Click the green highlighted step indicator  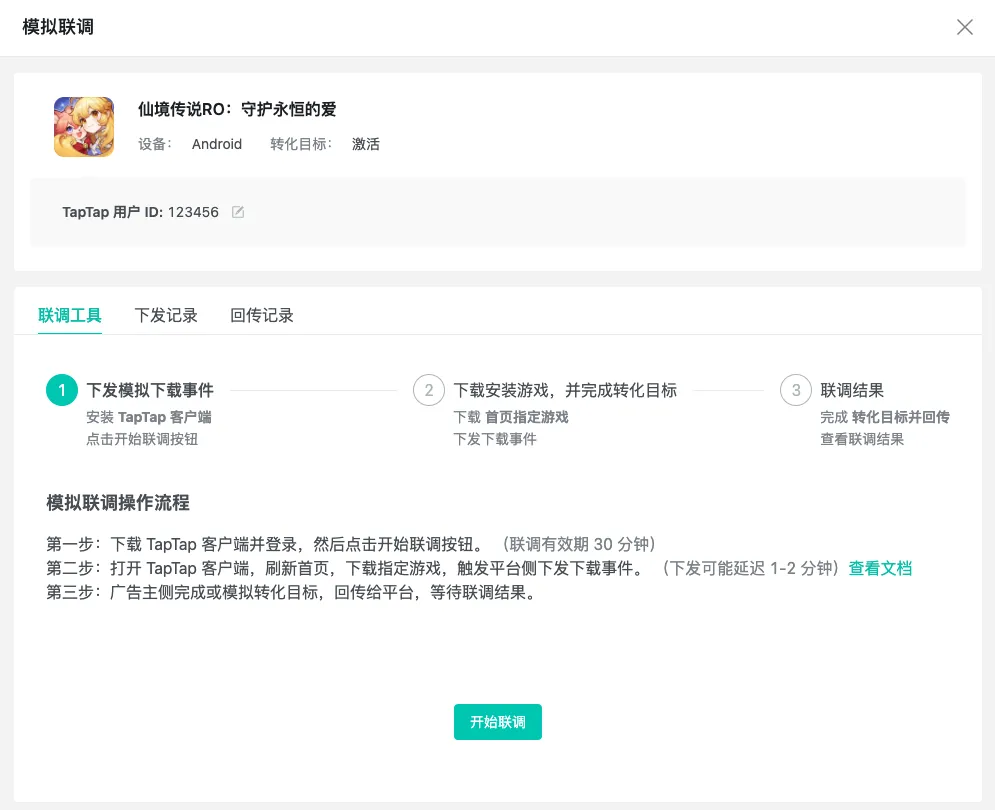tap(61, 390)
